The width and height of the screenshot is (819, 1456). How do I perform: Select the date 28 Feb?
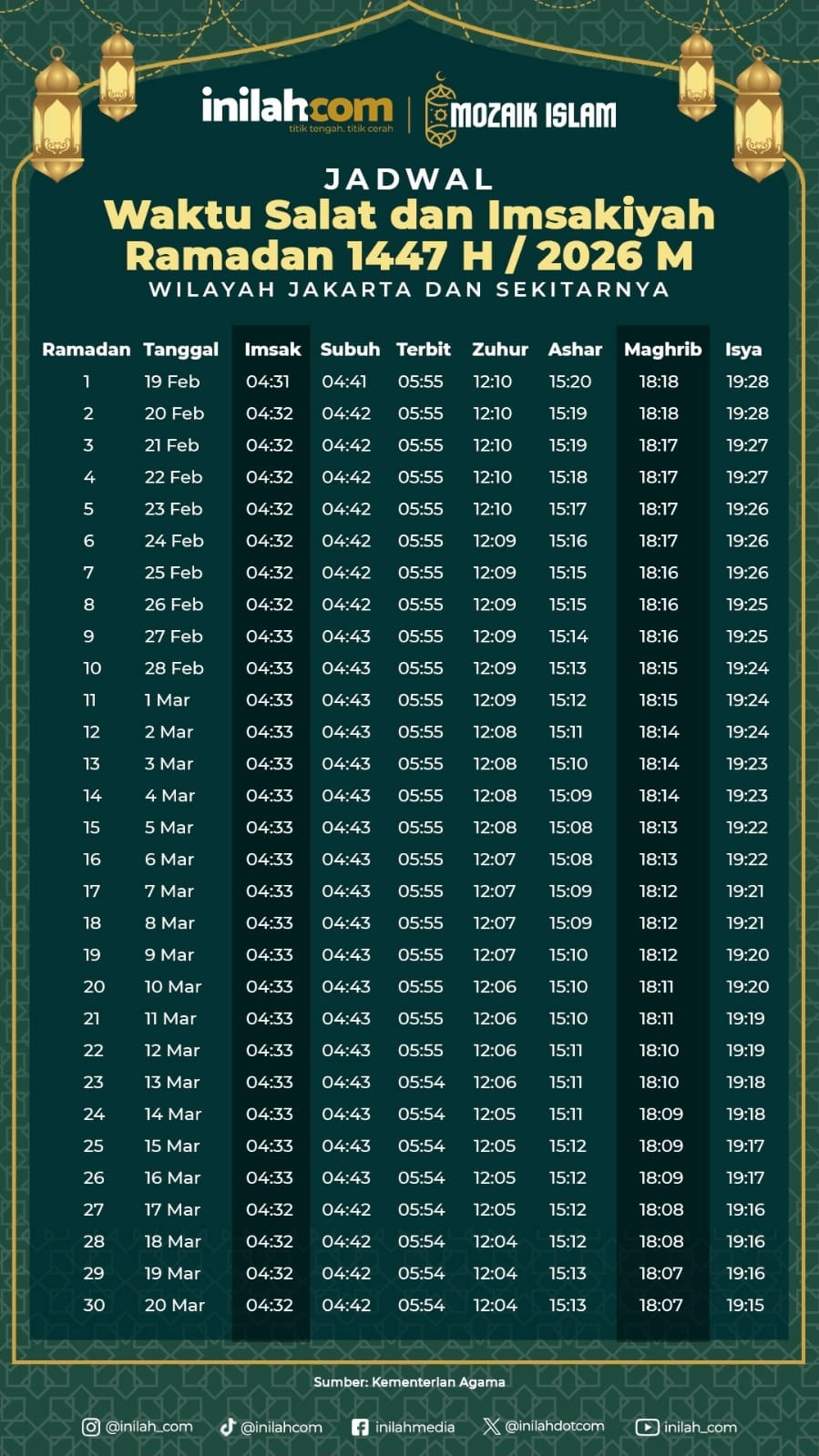(174, 668)
